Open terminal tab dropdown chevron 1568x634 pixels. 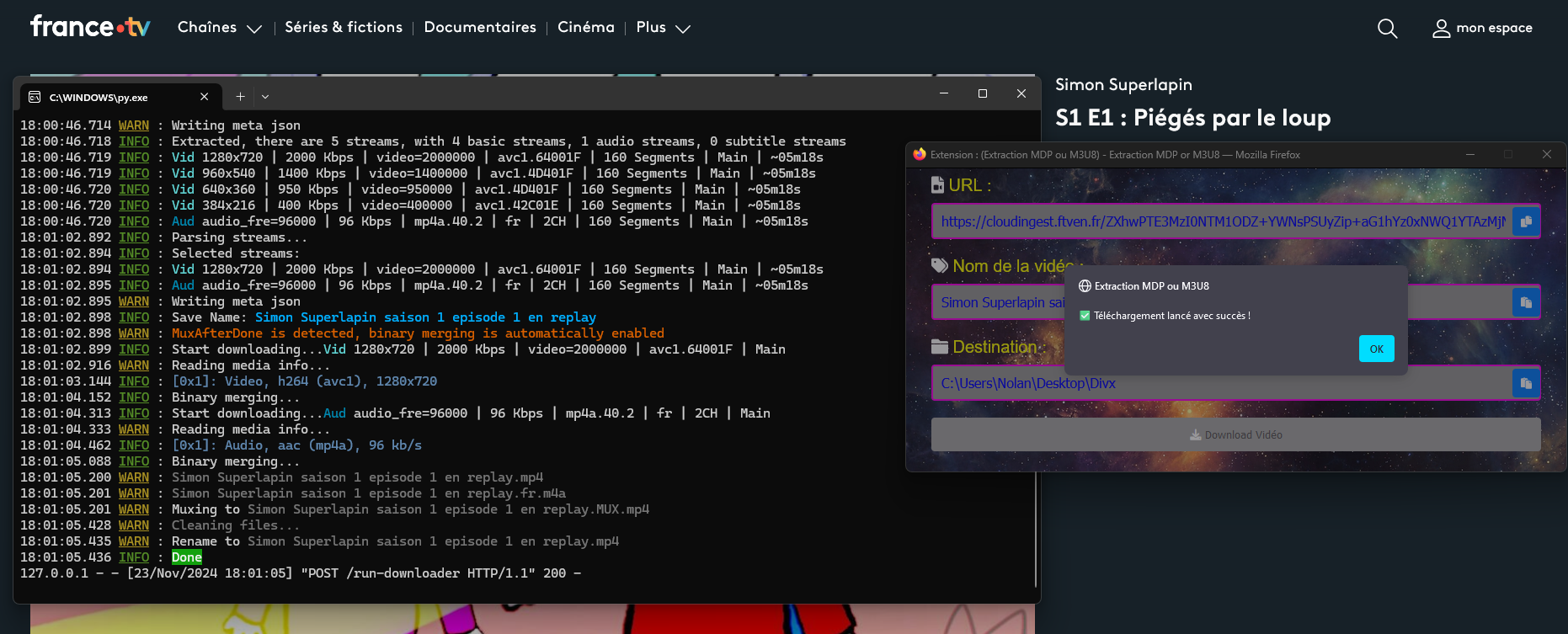tap(265, 97)
